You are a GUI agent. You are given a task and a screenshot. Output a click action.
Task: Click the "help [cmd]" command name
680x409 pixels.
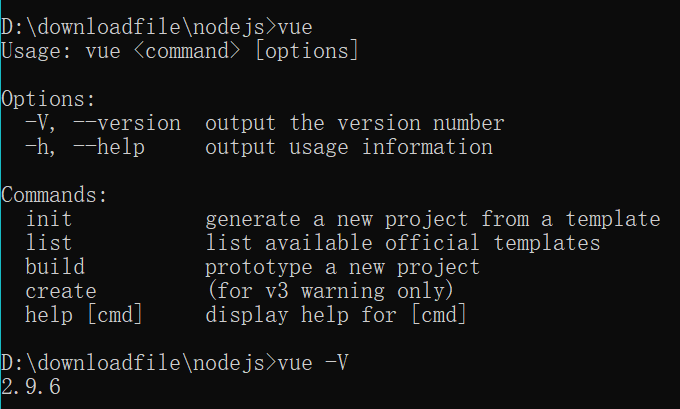pos(85,315)
